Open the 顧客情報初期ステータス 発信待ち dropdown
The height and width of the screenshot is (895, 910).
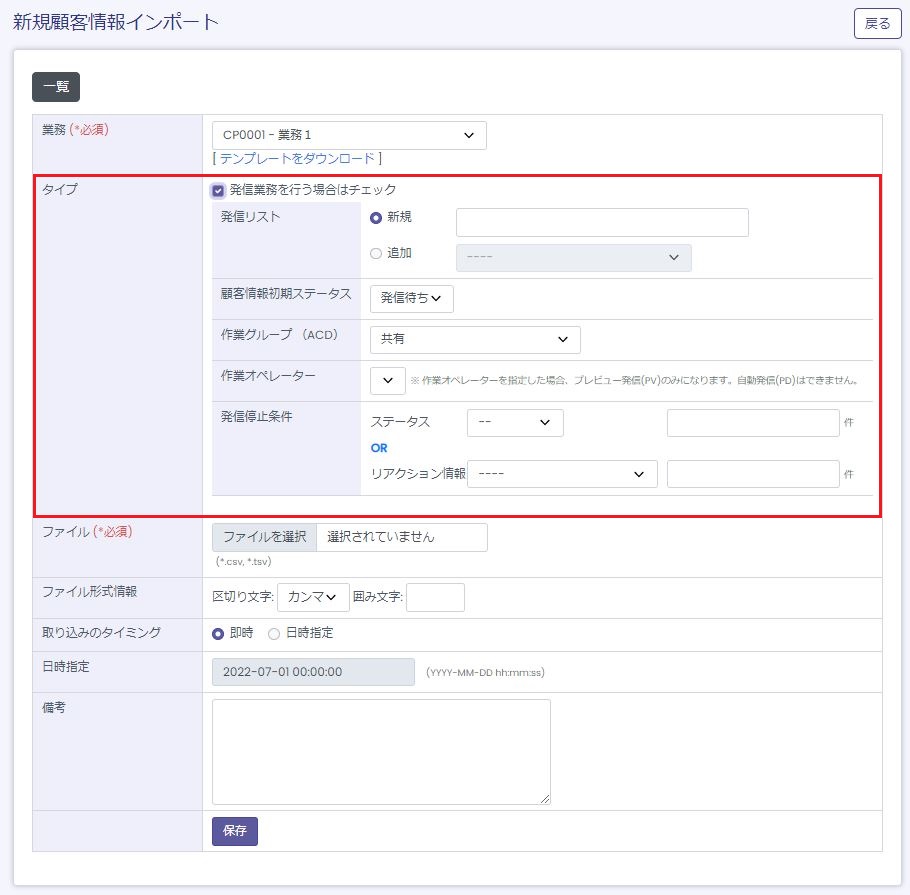pyautogui.click(x=411, y=299)
